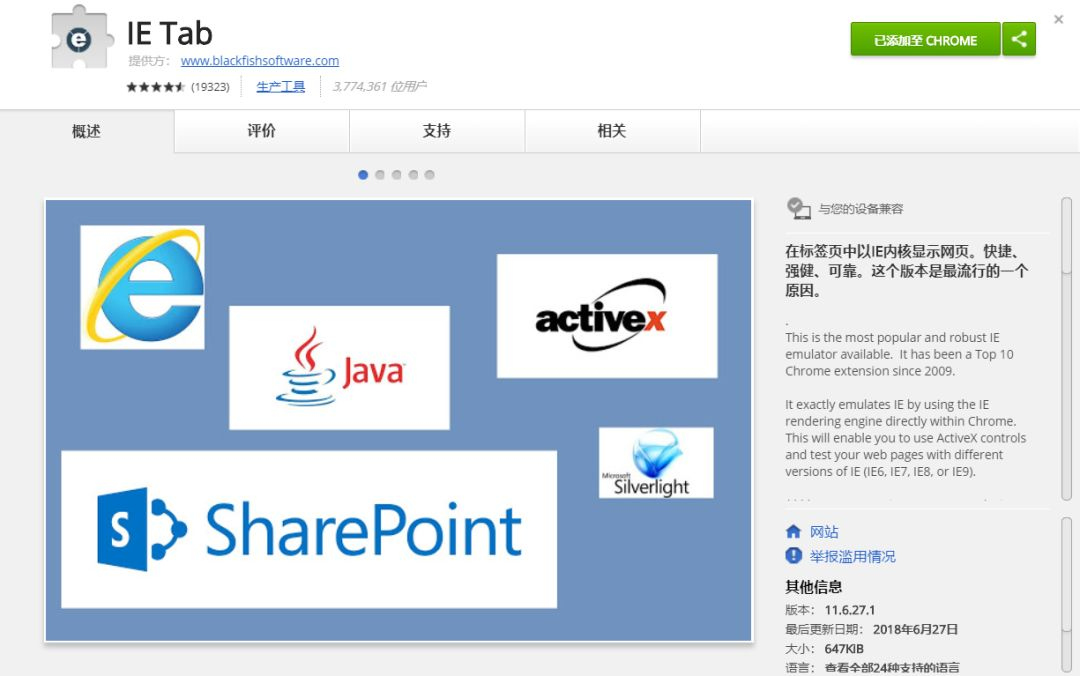
Task: Select the second carousel dot
Action: [380, 175]
